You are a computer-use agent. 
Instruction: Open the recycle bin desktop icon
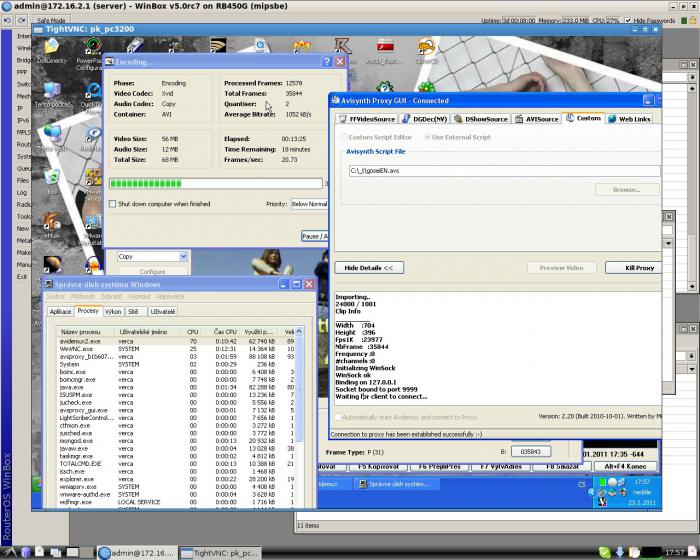pos(52,178)
